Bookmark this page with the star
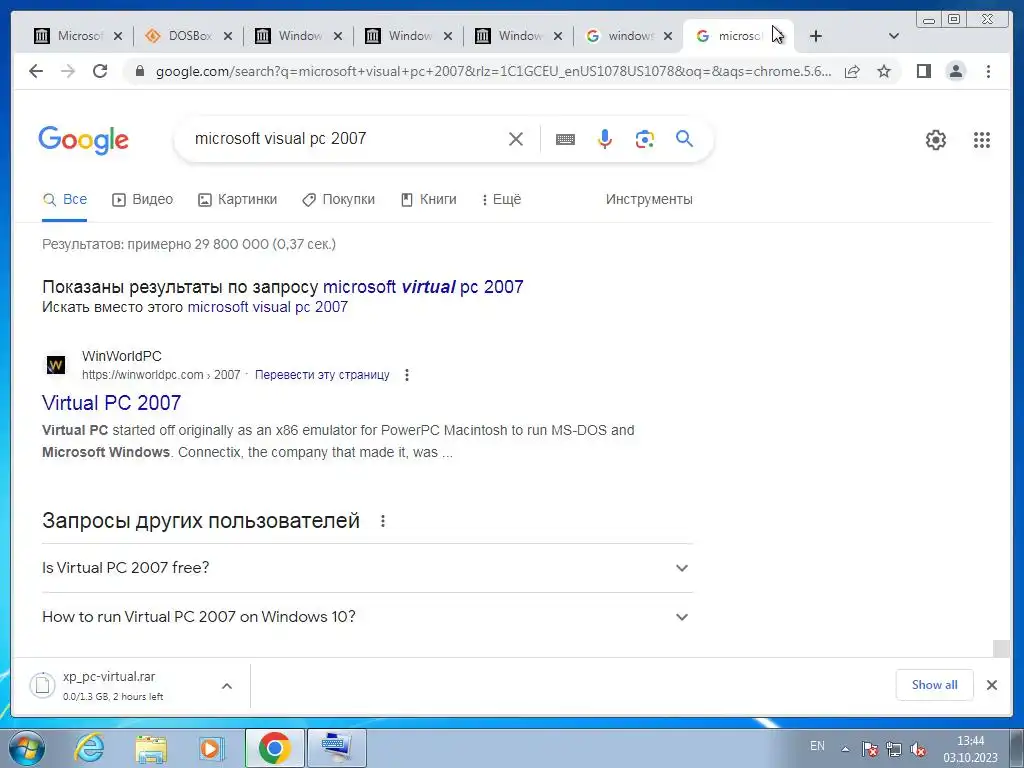The image size is (1024, 768). (884, 71)
